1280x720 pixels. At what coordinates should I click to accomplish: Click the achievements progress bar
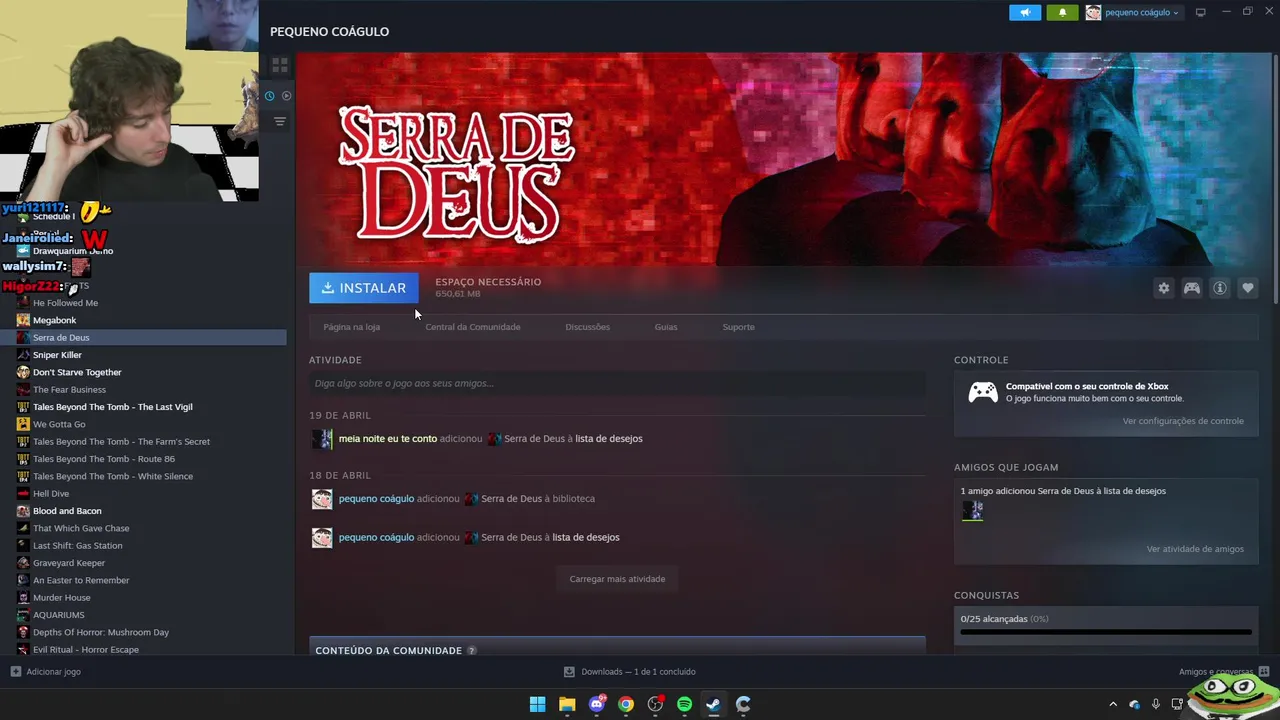coord(1106,632)
